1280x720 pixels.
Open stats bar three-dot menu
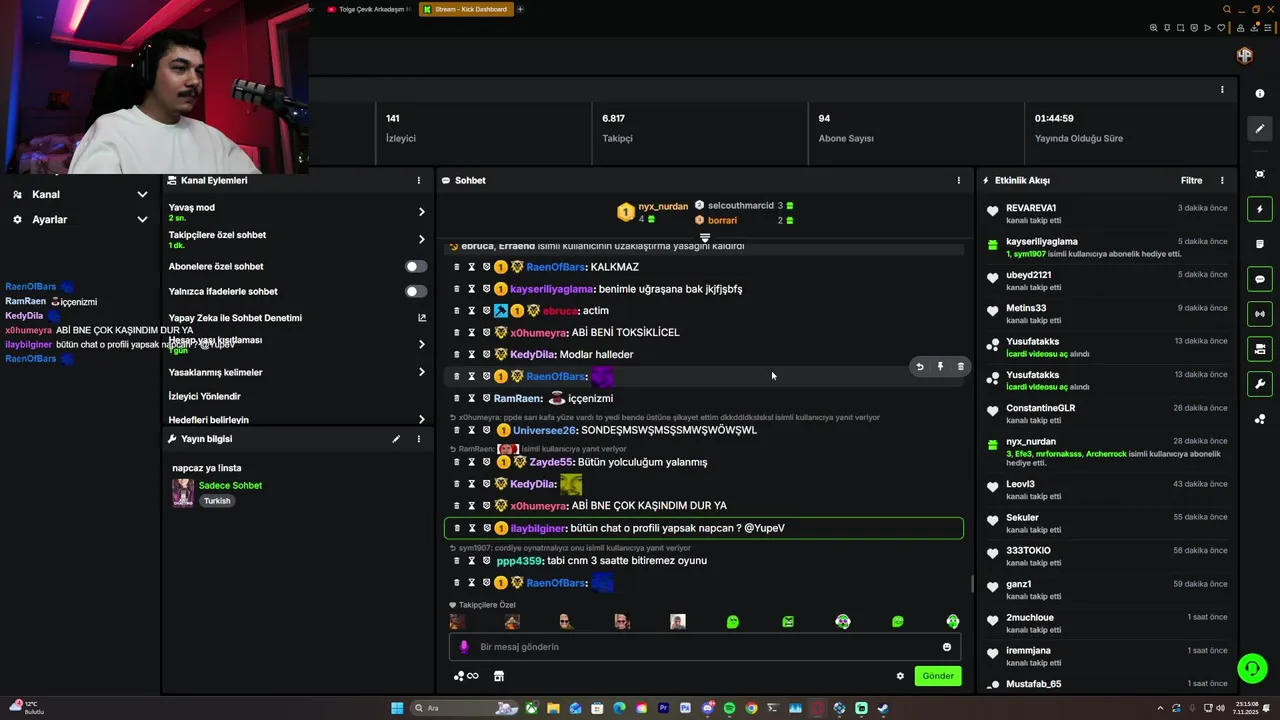pyautogui.click(x=1222, y=90)
